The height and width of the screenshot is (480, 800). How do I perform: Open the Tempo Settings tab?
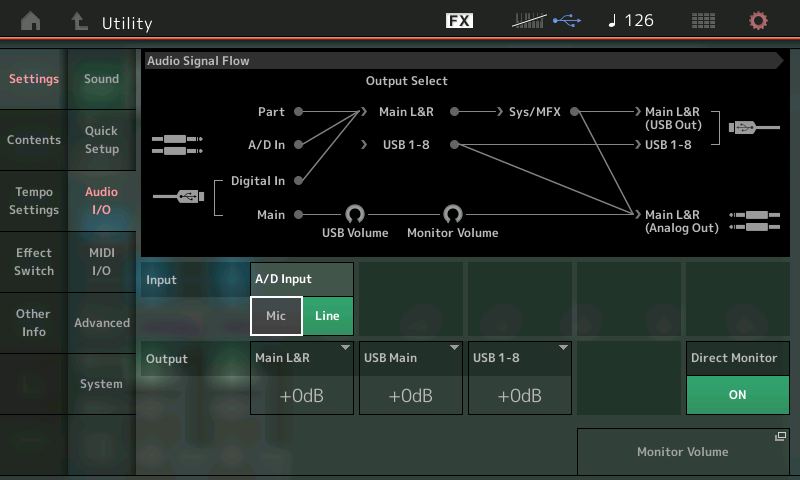pos(34,201)
